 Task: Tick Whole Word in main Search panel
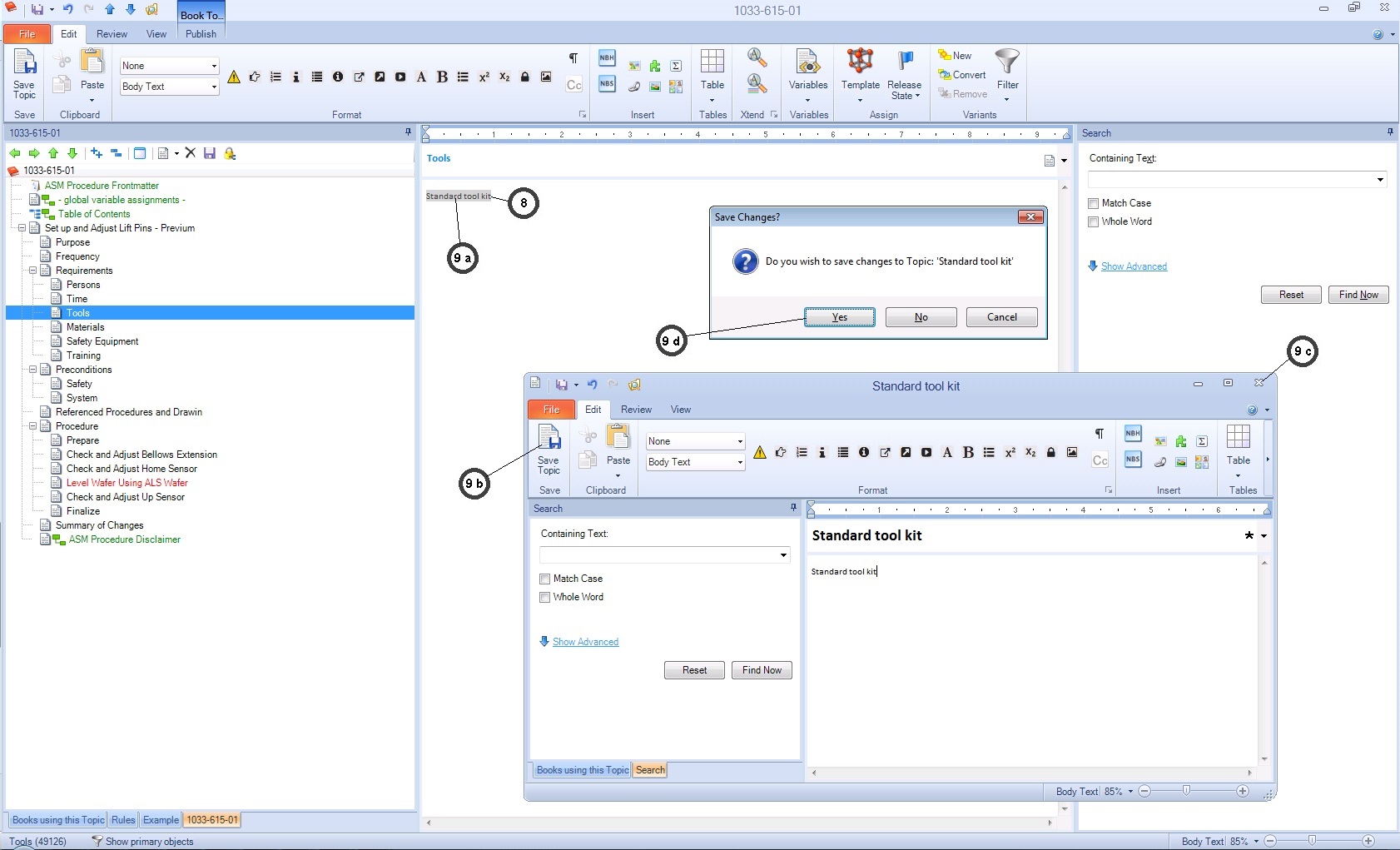click(x=1094, y=221)
